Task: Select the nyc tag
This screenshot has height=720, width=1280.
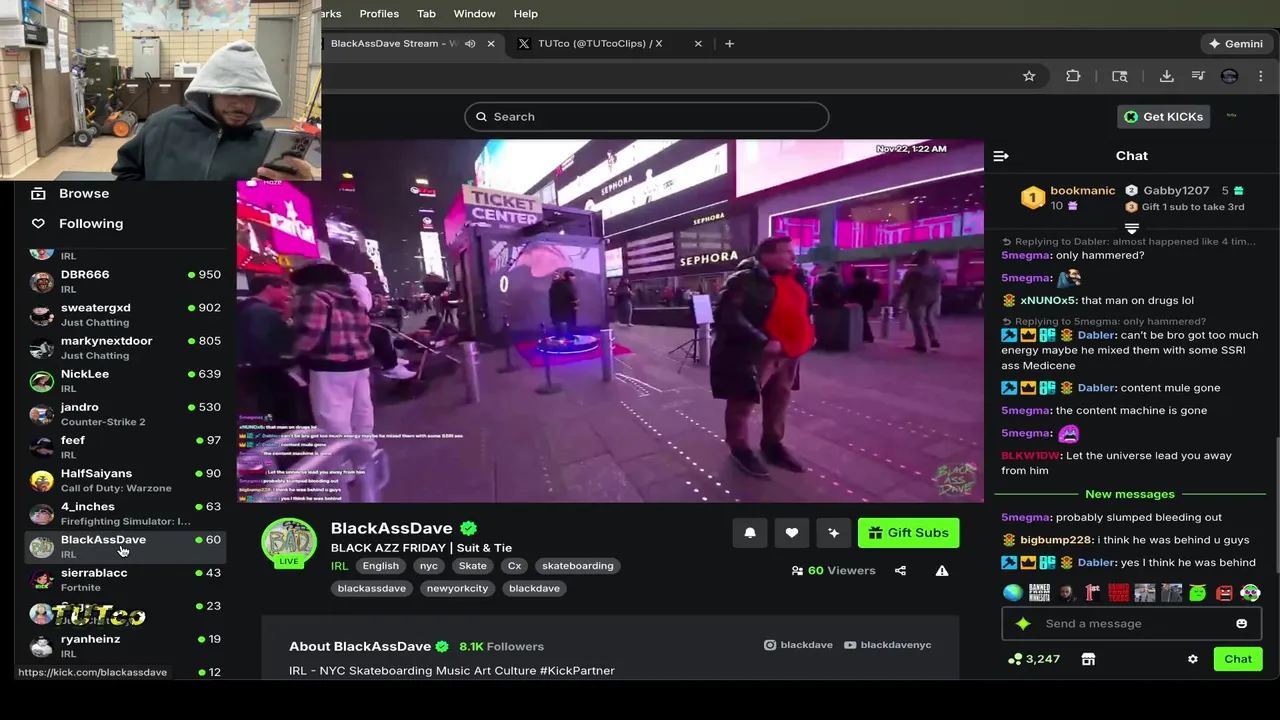Action: coord(429,566)
